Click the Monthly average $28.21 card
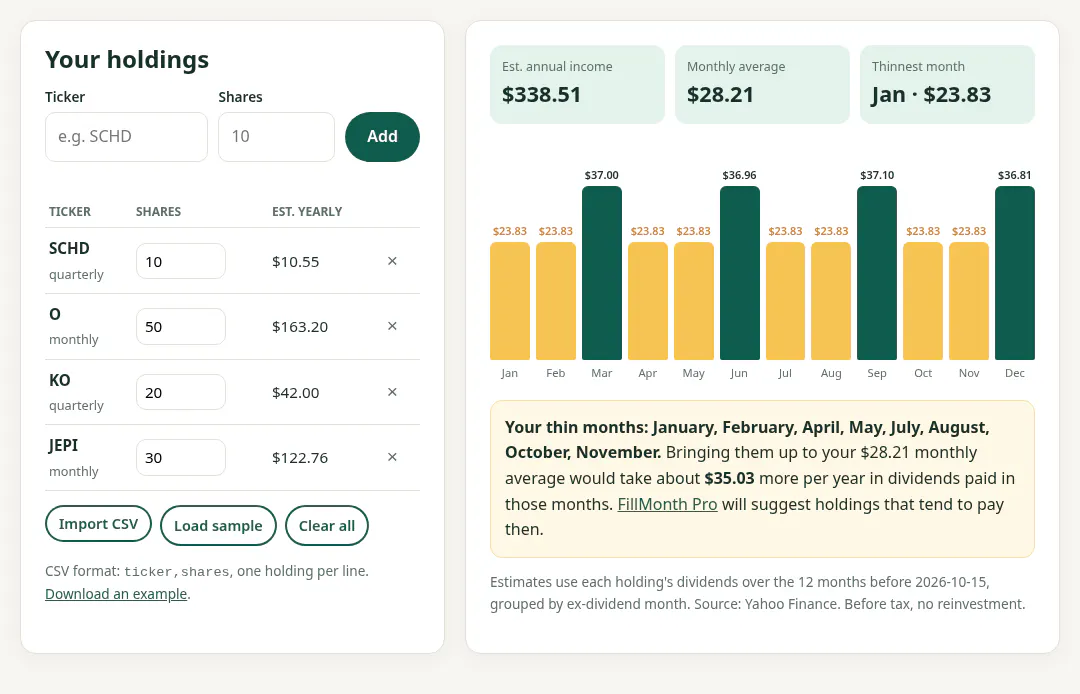This screenshot has width=1080, height=694. coord(762,85)
